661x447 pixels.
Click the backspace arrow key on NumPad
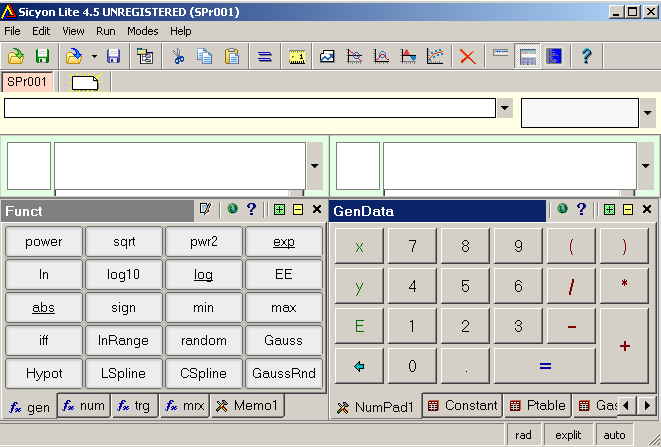(x=359, y=366)
